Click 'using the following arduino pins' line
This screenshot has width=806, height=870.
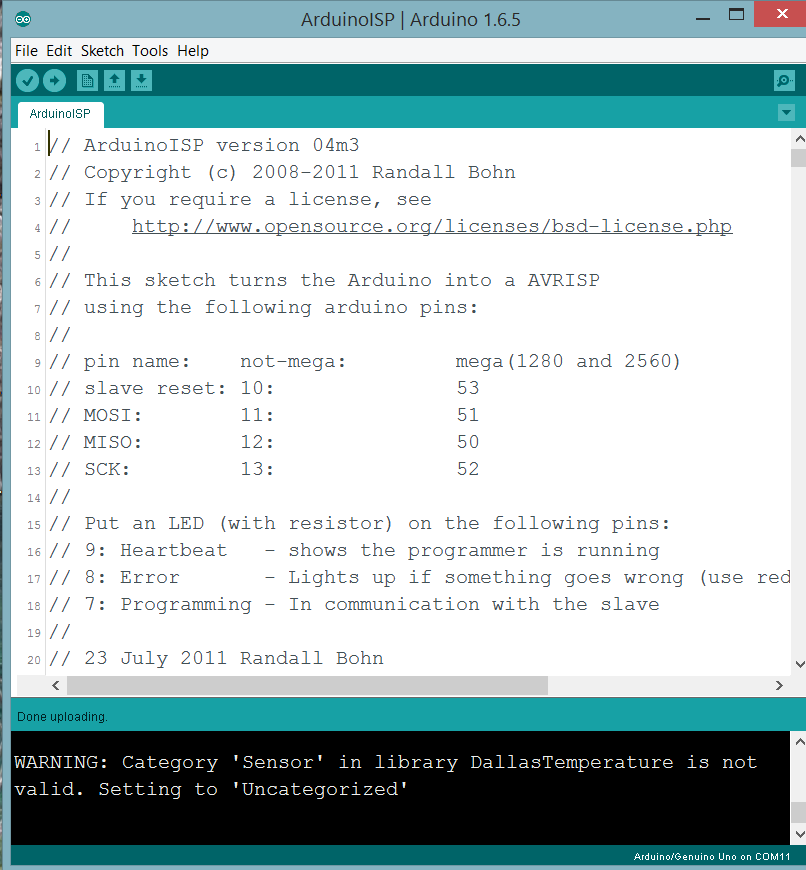[x=263, y=307]
